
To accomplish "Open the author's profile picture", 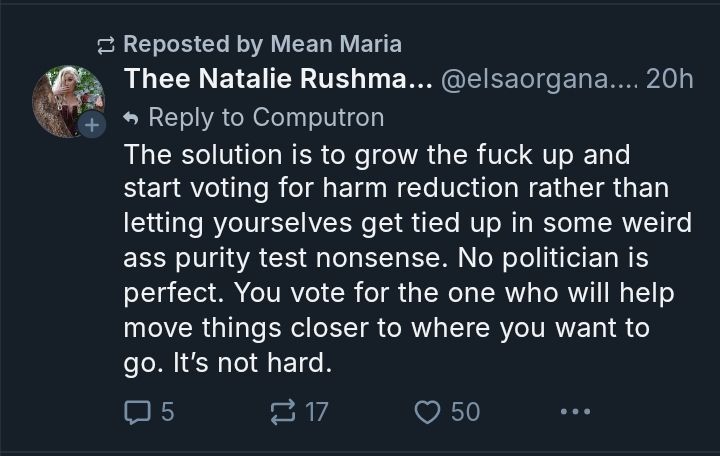I will coord(66,100).
